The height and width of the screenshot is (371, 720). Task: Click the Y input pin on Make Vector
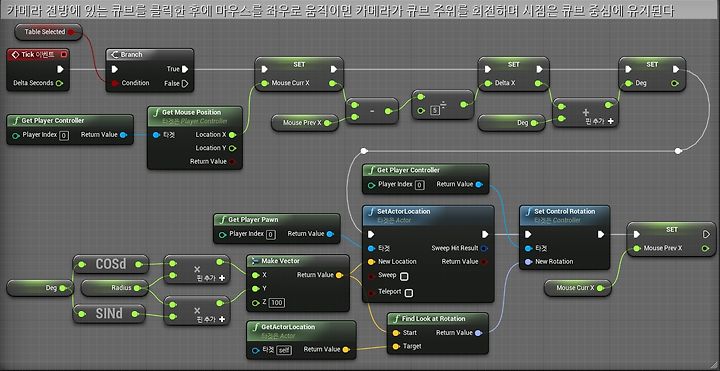click(255, 289)
